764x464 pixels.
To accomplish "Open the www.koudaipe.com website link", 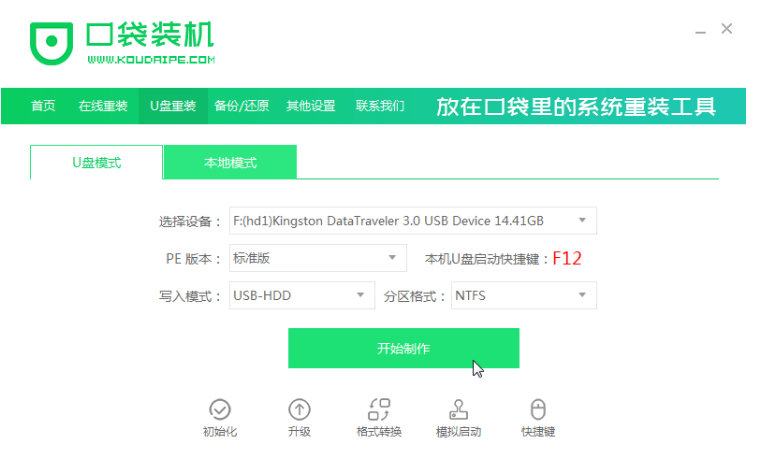I will [x=151, y=60].
